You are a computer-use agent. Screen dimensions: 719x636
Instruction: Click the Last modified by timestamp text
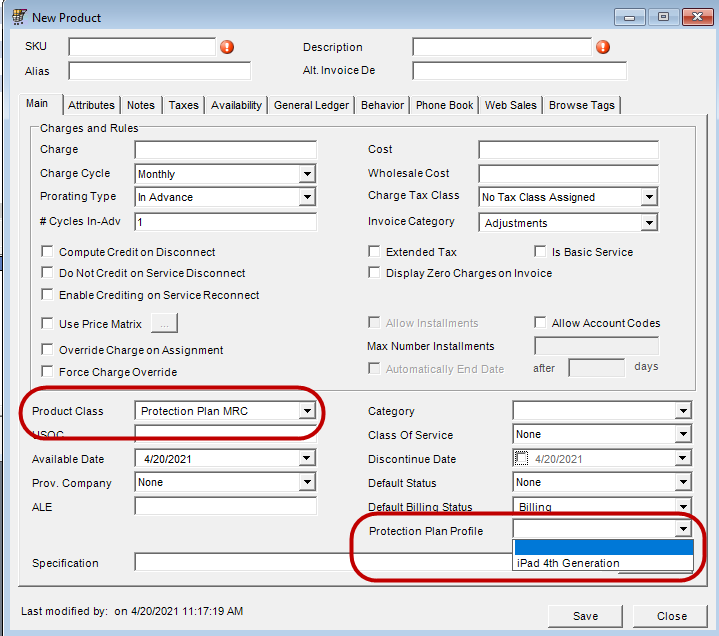[132, 611]
